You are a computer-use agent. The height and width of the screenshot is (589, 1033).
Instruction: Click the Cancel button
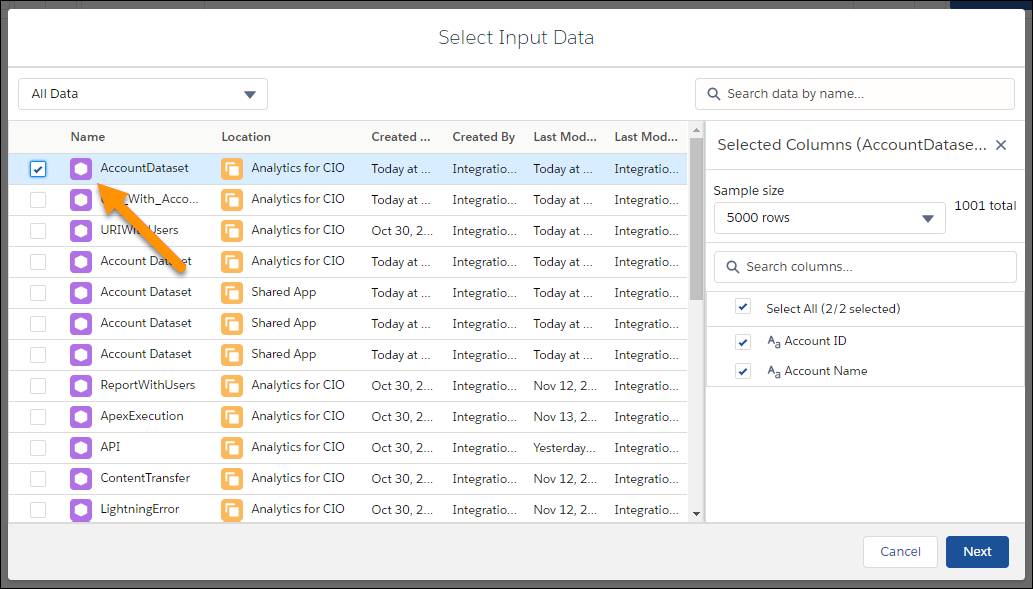(x=901, y=551)
